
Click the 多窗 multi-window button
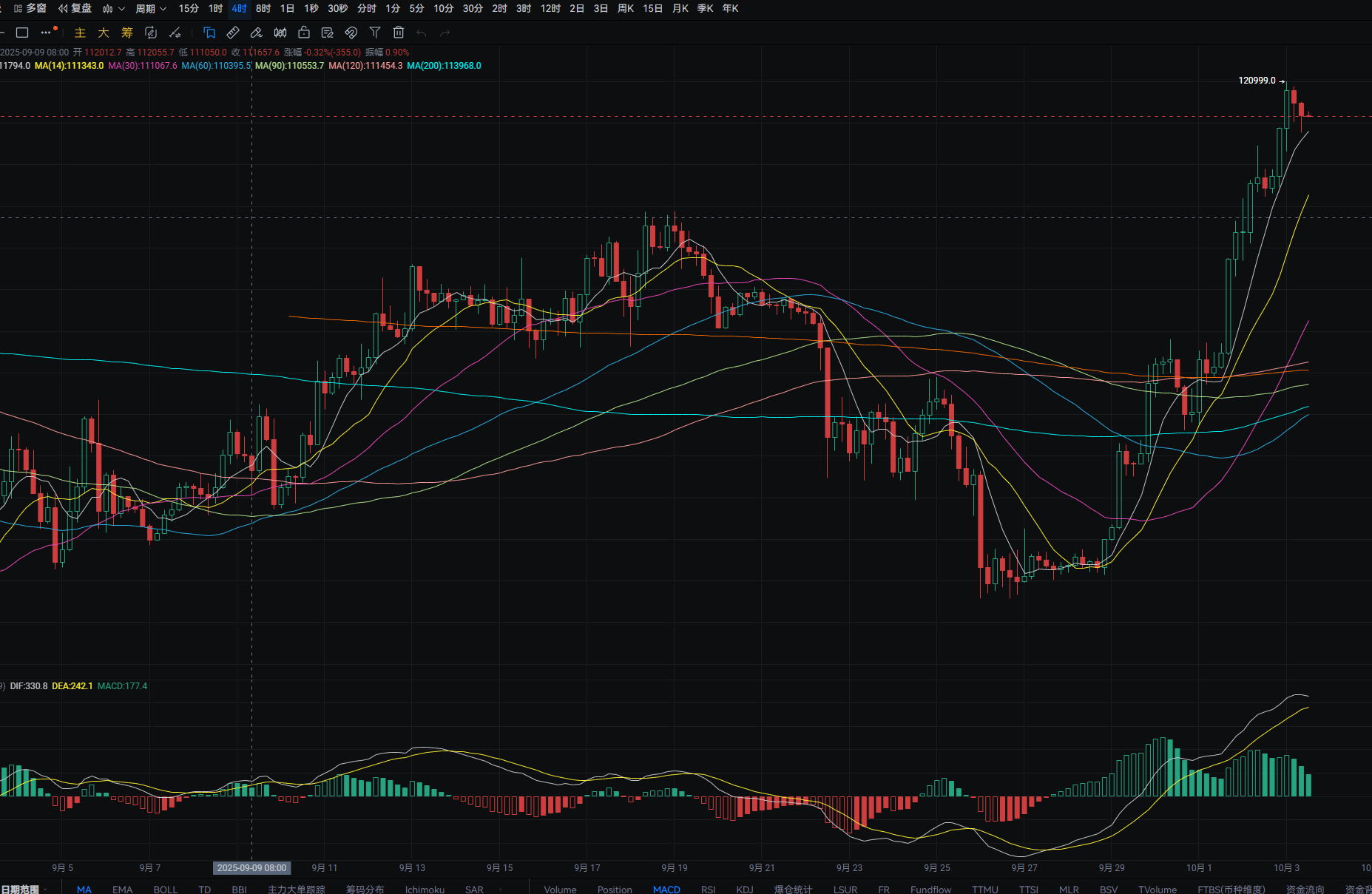pos(30,9)
